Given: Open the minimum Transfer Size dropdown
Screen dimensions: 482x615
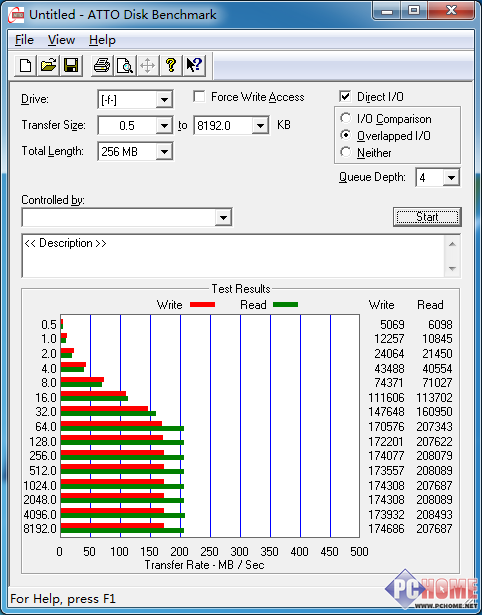Looking at the screenshot, I should [164, 126].
